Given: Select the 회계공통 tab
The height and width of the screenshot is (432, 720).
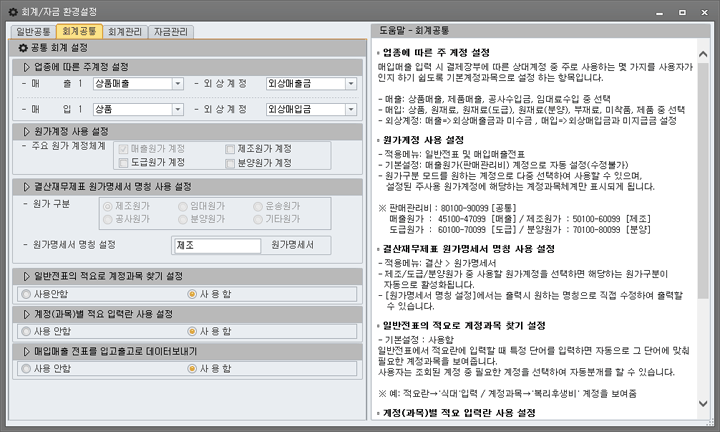Looking at the screenshot, I should (x=79, y=31).
